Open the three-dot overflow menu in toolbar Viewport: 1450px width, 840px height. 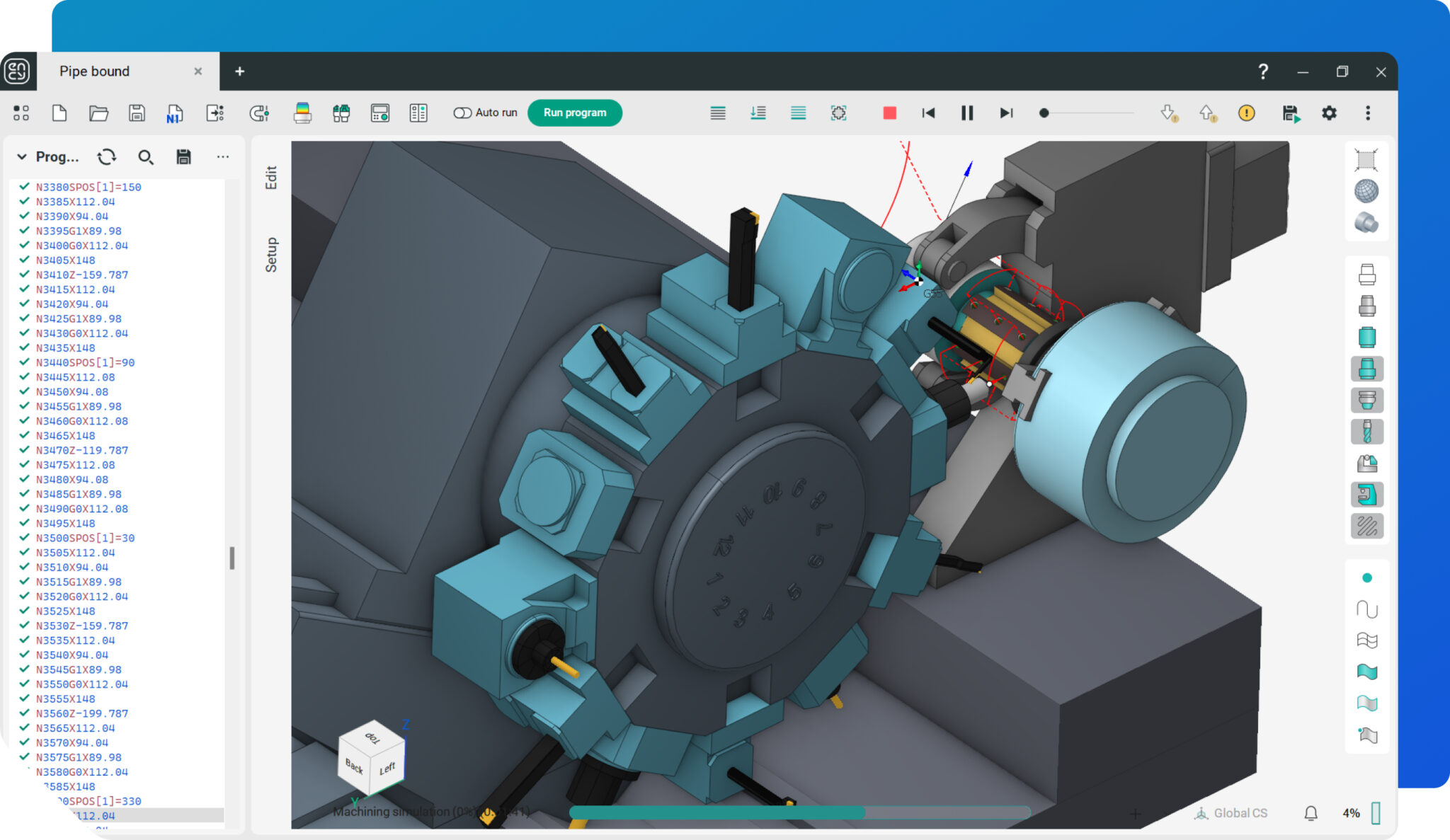1367,113
